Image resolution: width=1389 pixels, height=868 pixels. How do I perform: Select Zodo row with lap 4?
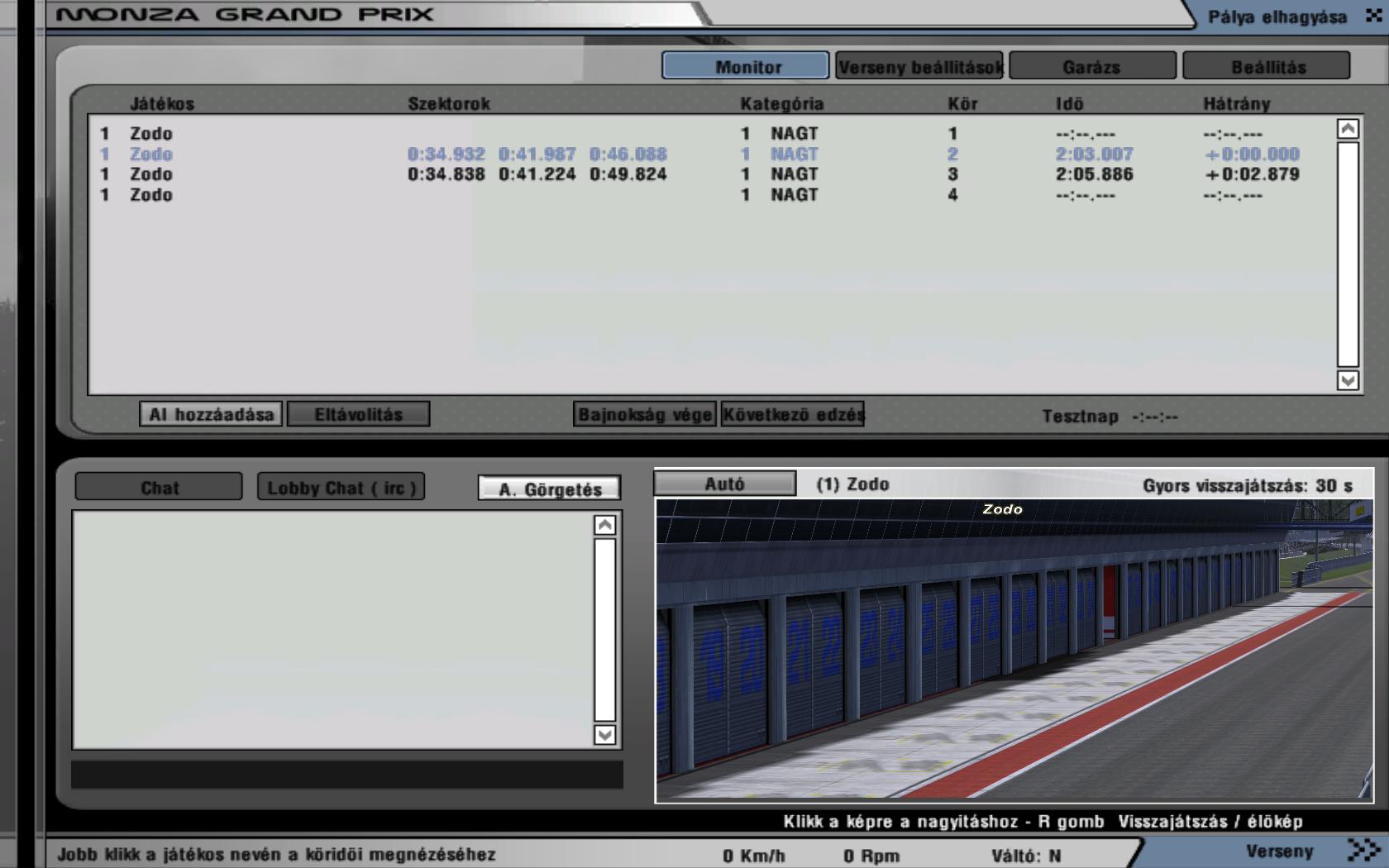click(x=711, y=194)
